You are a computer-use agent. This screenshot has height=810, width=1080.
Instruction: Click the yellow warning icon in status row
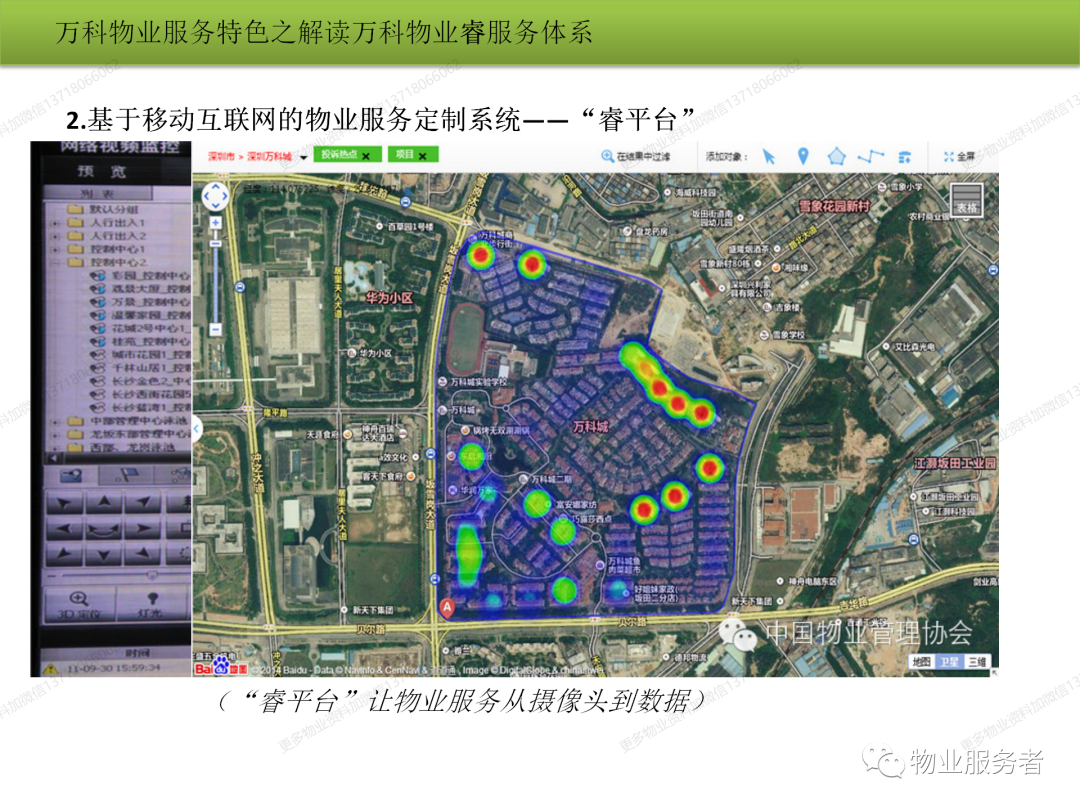(x=51, y=668)
